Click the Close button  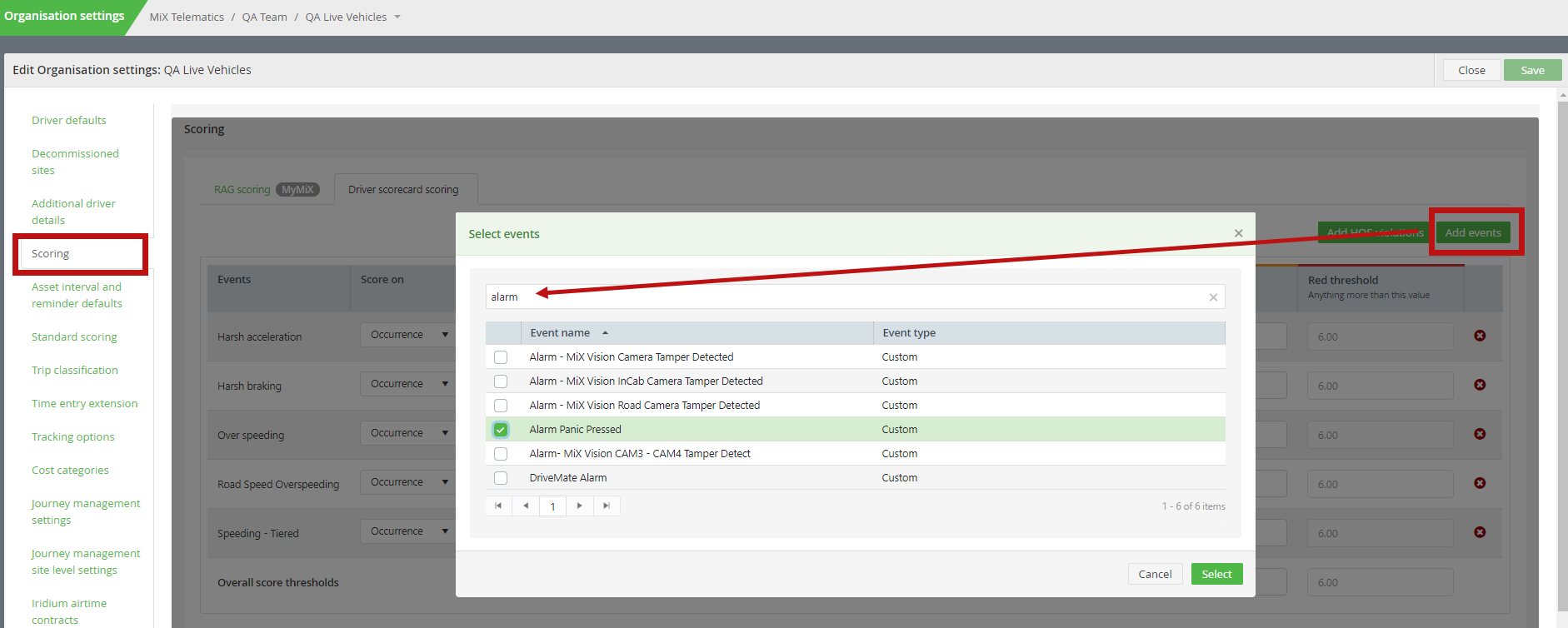pos(1471,70)
